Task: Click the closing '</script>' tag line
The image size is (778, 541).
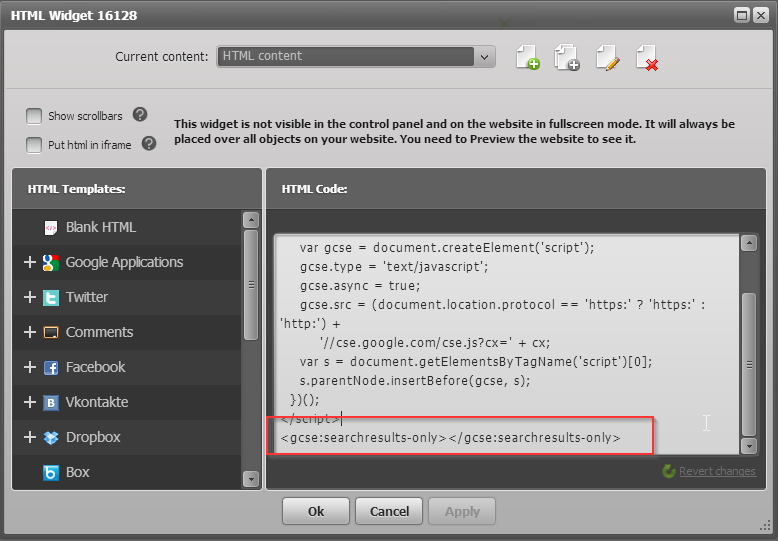Action: 311,419
